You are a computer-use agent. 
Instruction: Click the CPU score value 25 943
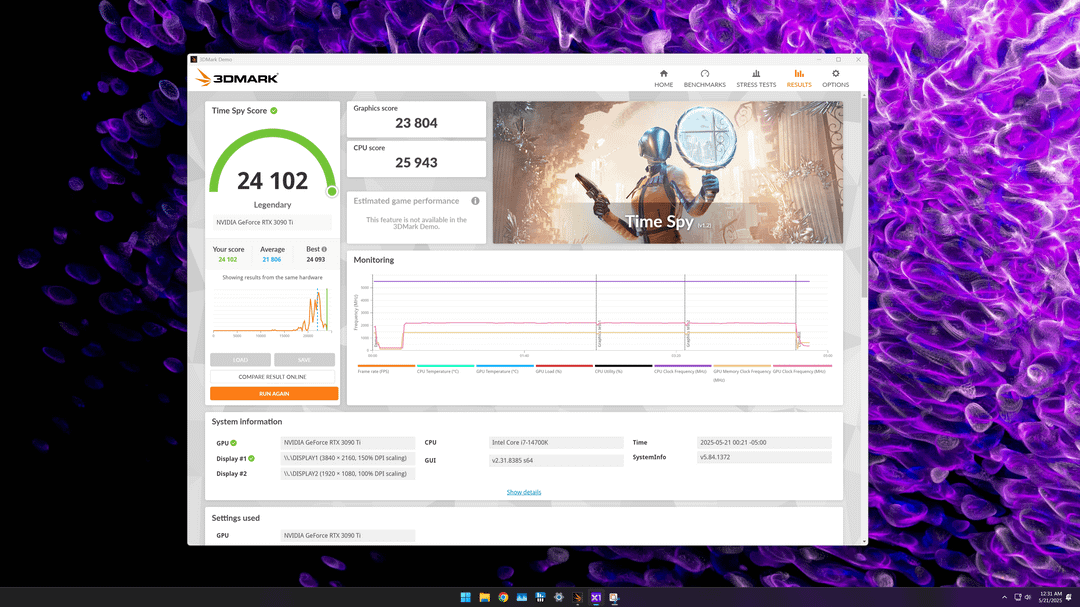pyautogui.click(x=416, y=163)
